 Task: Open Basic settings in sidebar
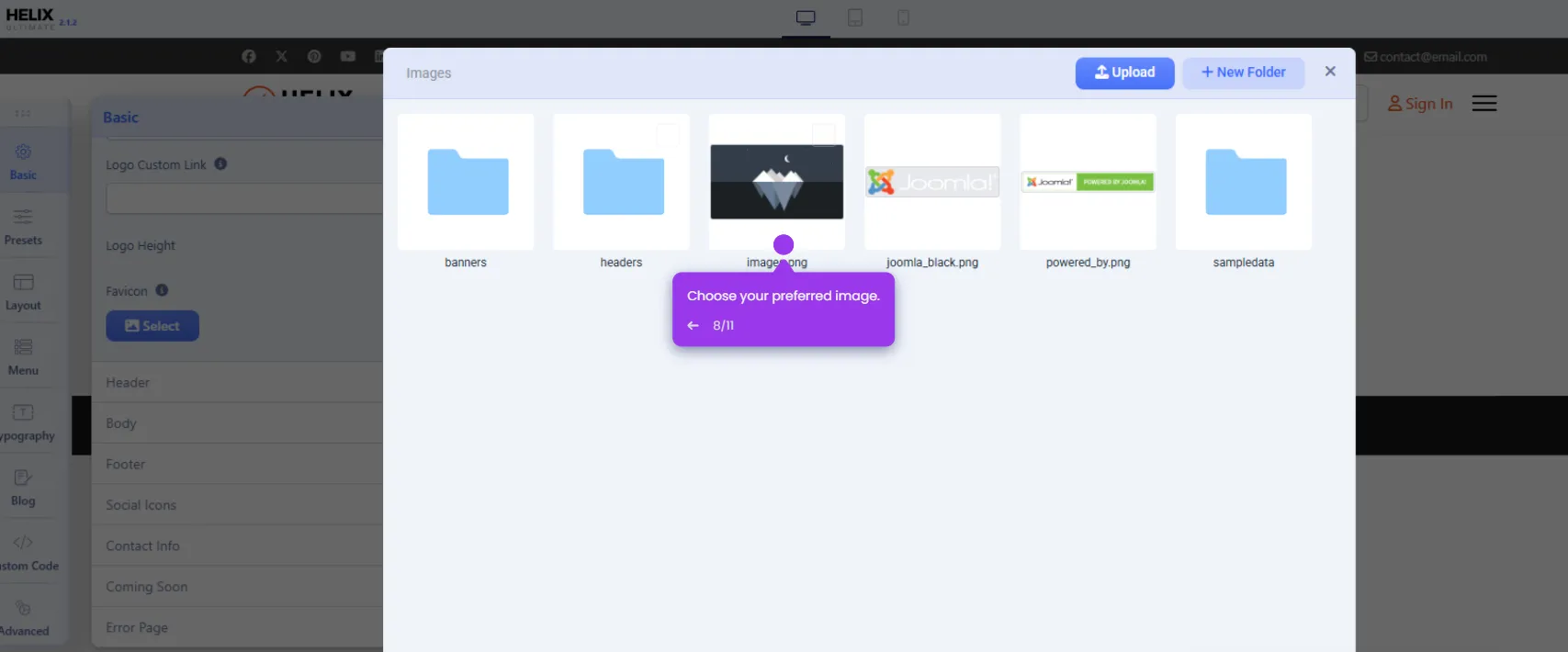tap(23, 162)
